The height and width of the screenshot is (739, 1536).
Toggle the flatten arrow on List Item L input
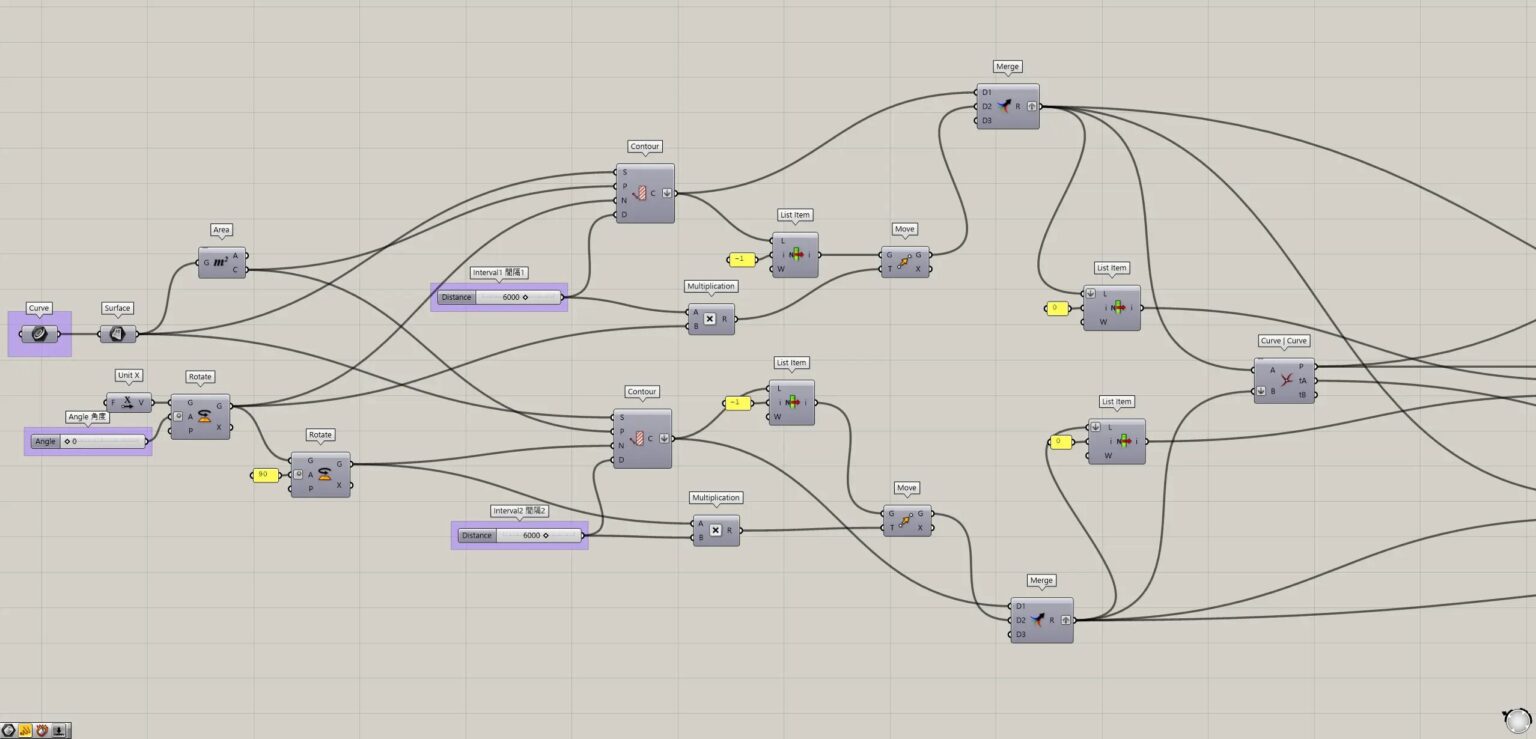point(1091,295)
